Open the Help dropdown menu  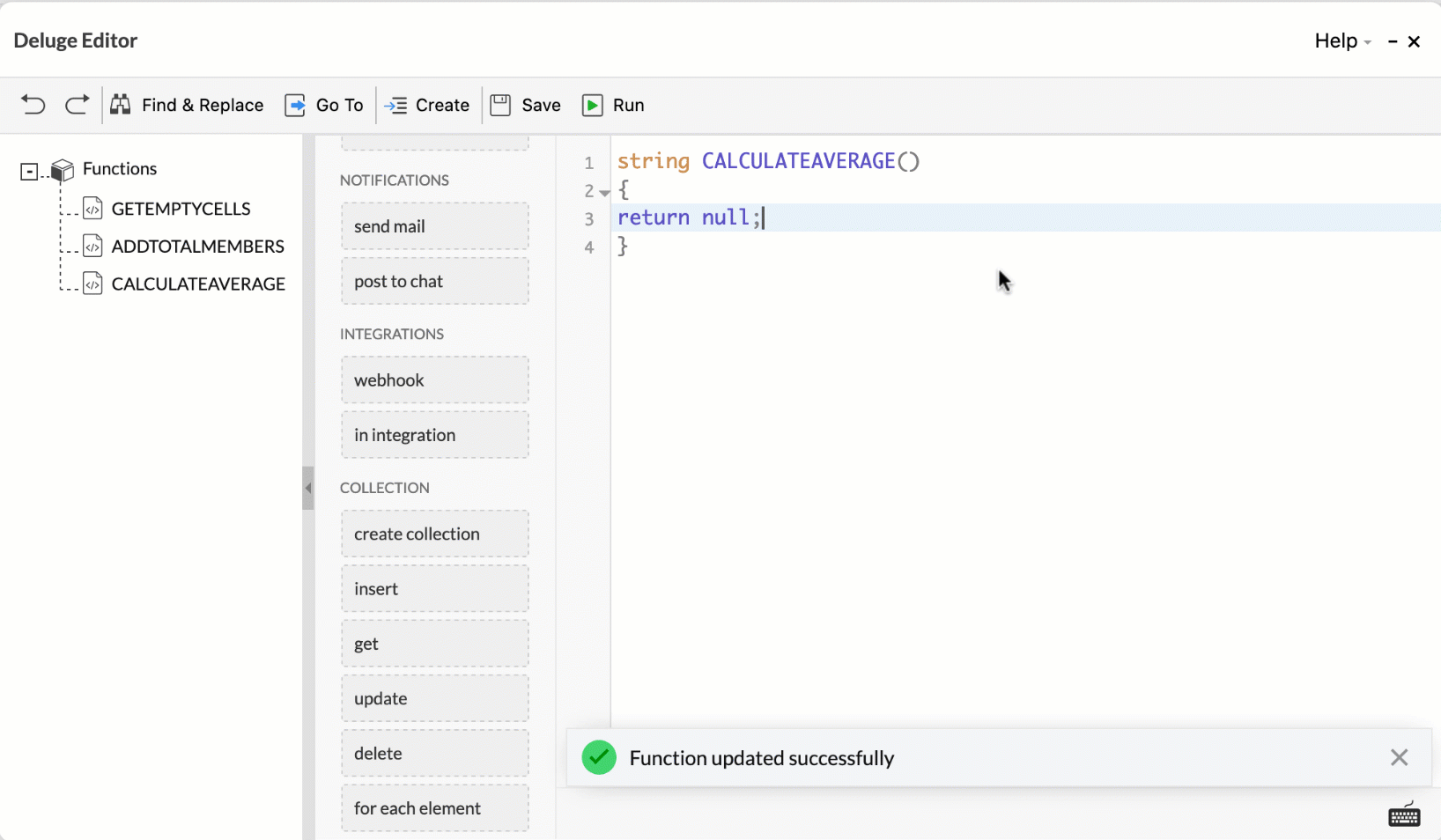[1341, 41]
